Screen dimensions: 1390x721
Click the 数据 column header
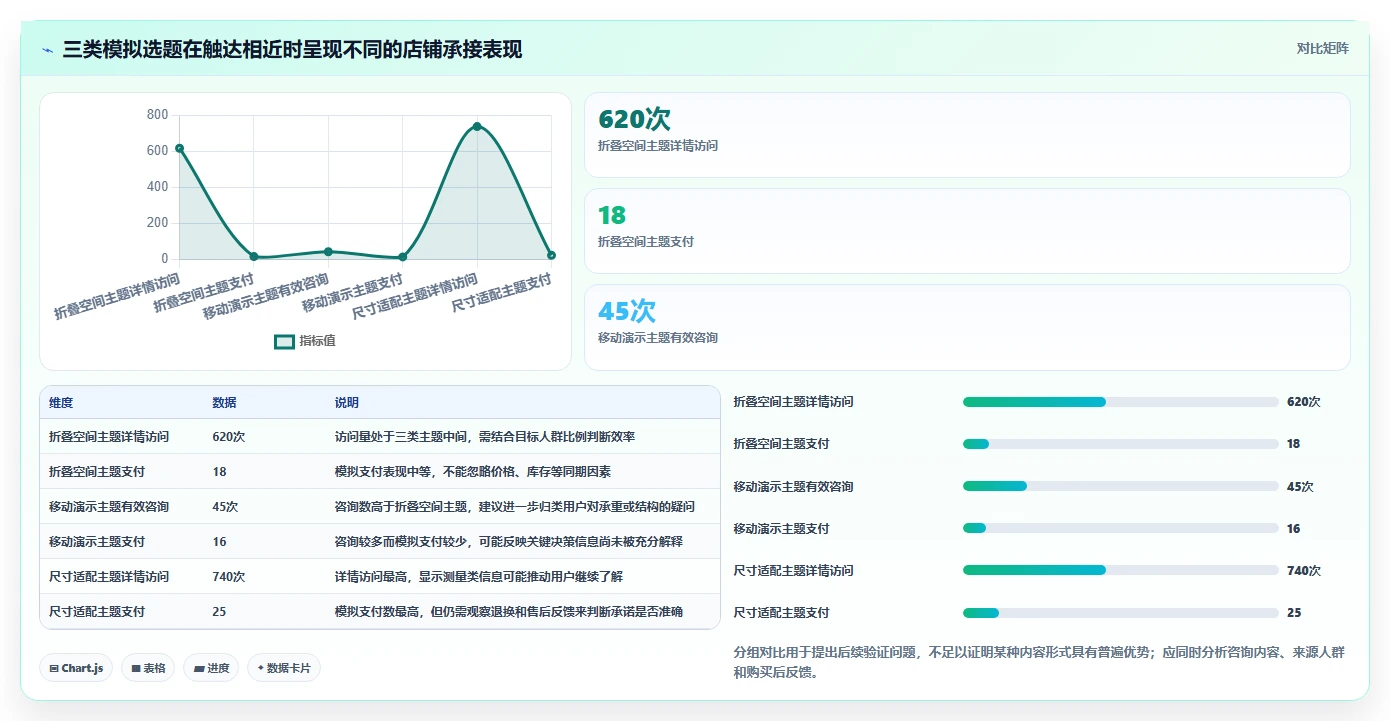tap(225, 403)
